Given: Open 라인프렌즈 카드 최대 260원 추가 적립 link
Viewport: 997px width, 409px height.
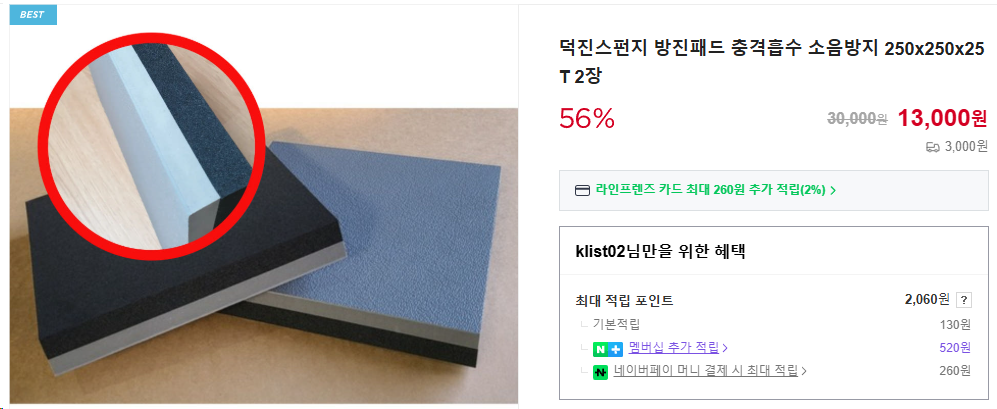Looking at the screenshot, I should click(710, 190).
